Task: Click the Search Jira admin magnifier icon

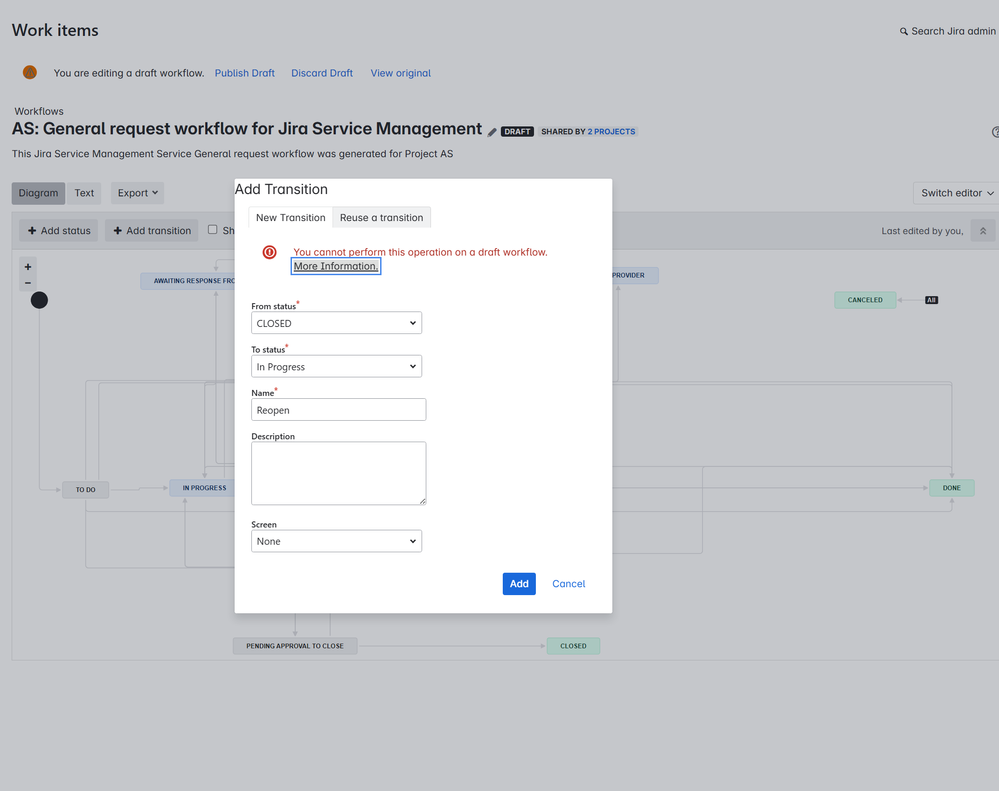Action: (x=903, y=31)
